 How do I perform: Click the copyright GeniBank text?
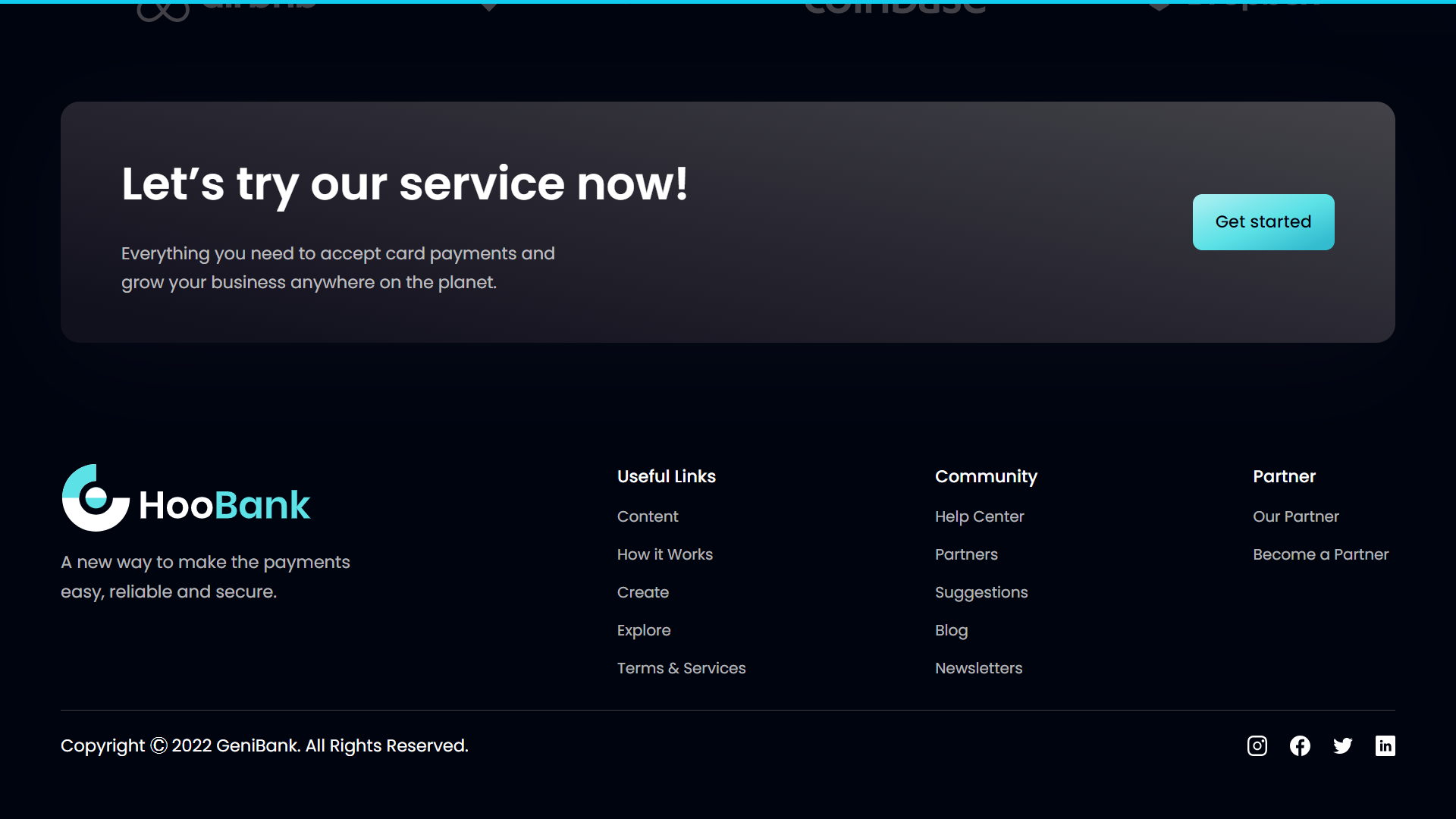[x=264, y=746]
